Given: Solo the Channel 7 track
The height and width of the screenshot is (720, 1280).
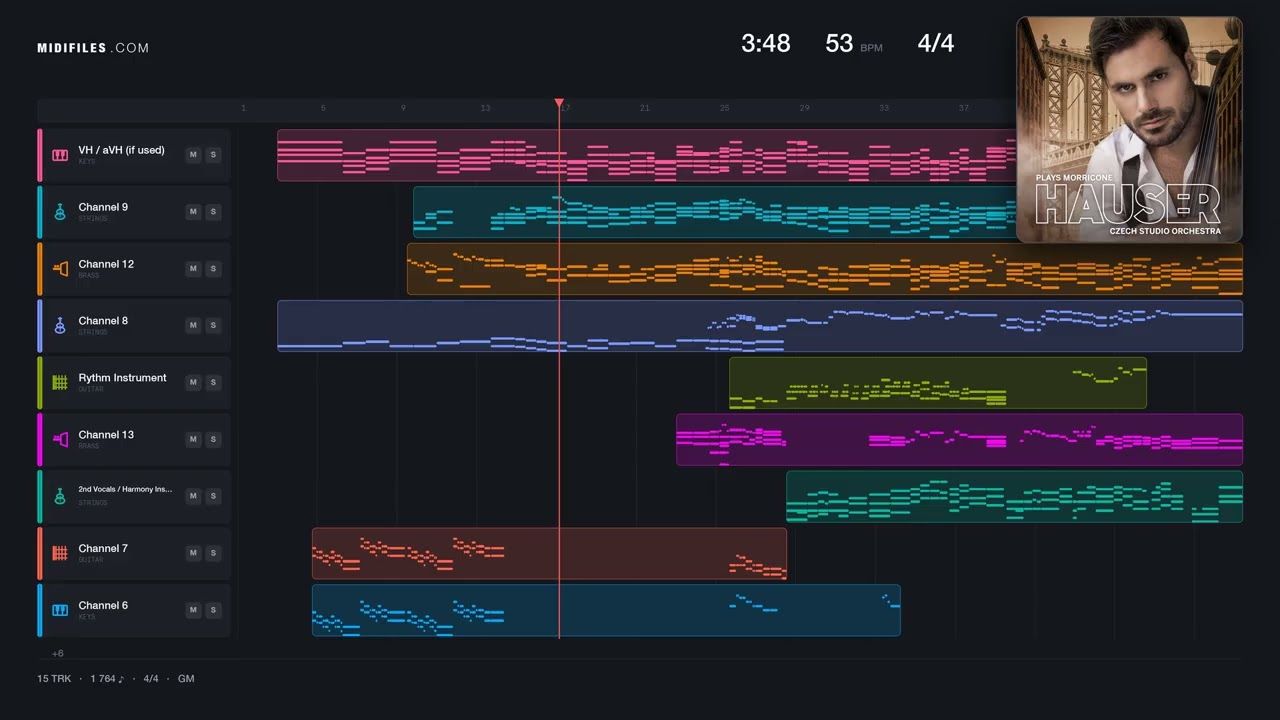Looking at the screenshot, I should (213, 554).
